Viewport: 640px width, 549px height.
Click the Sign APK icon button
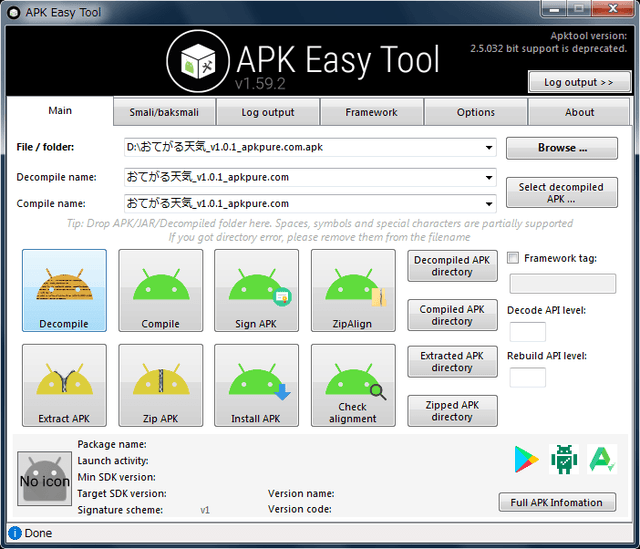256,290
